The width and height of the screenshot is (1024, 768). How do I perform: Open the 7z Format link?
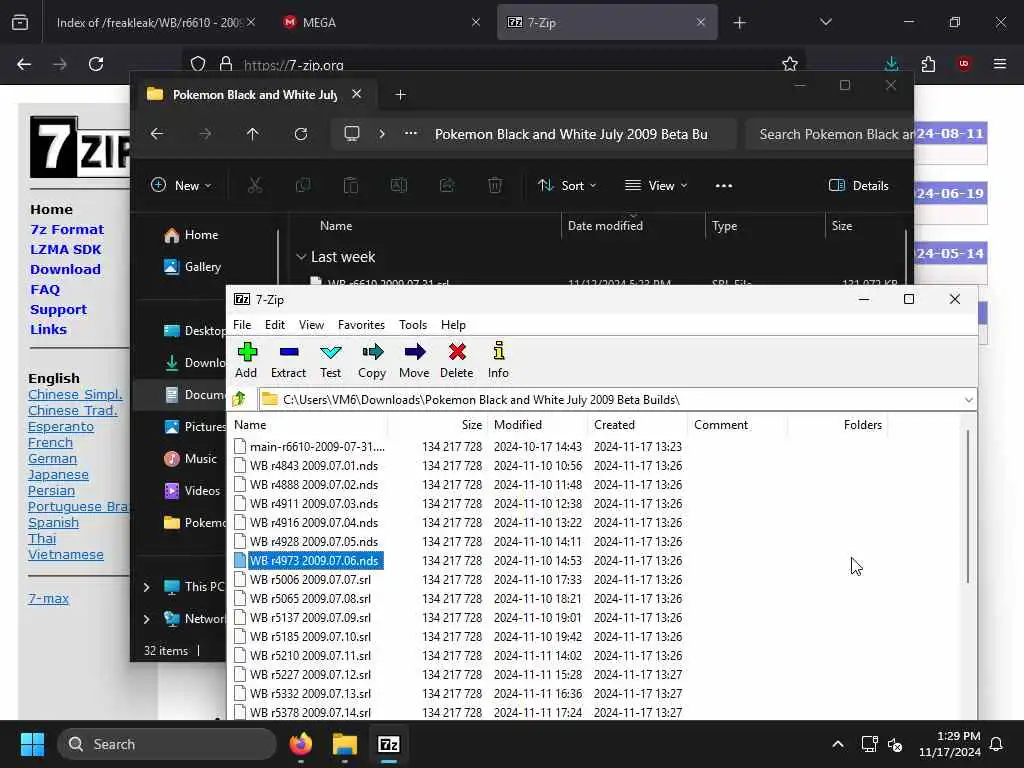tap(67, 229)
